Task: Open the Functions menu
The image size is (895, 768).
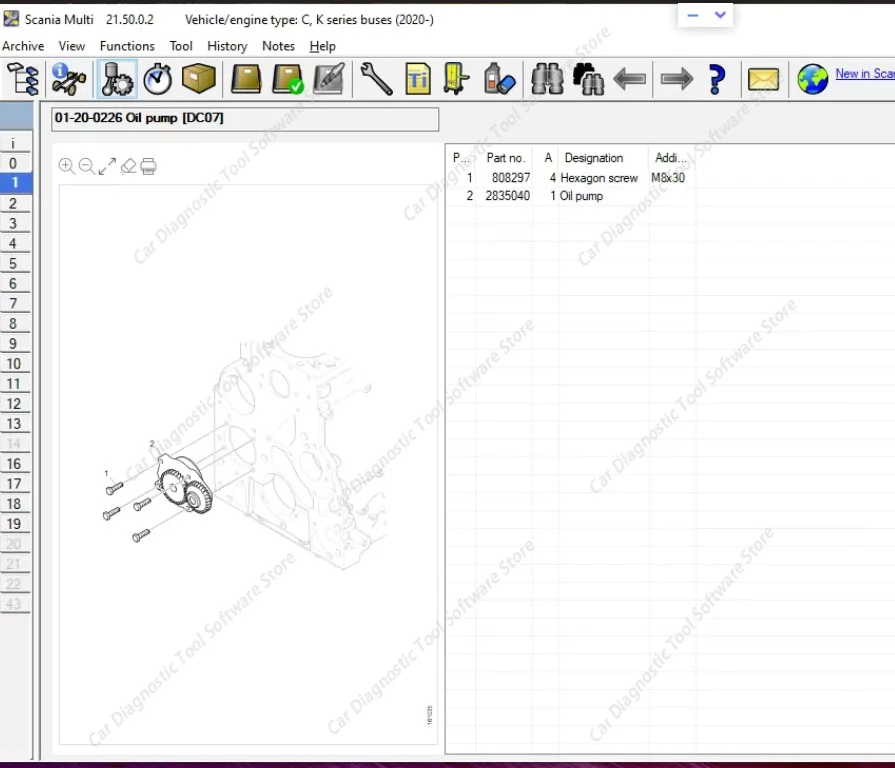Action: [127, 46]
